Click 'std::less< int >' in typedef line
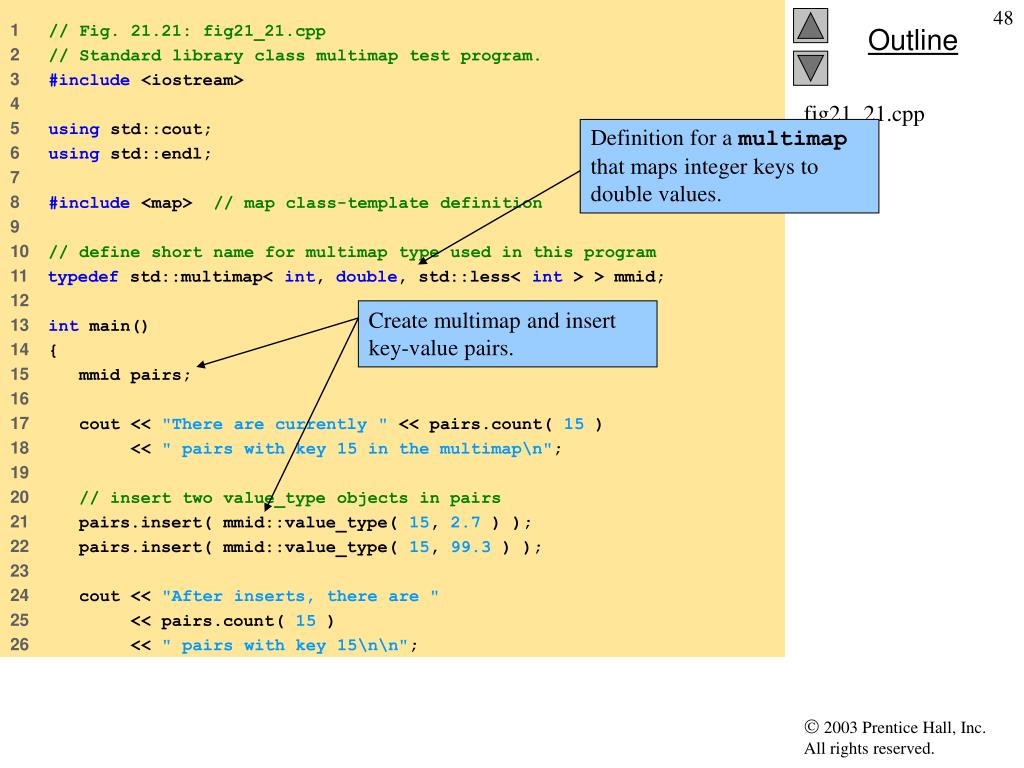Viewport: 1024px width, 768px height. coord(502,276)
